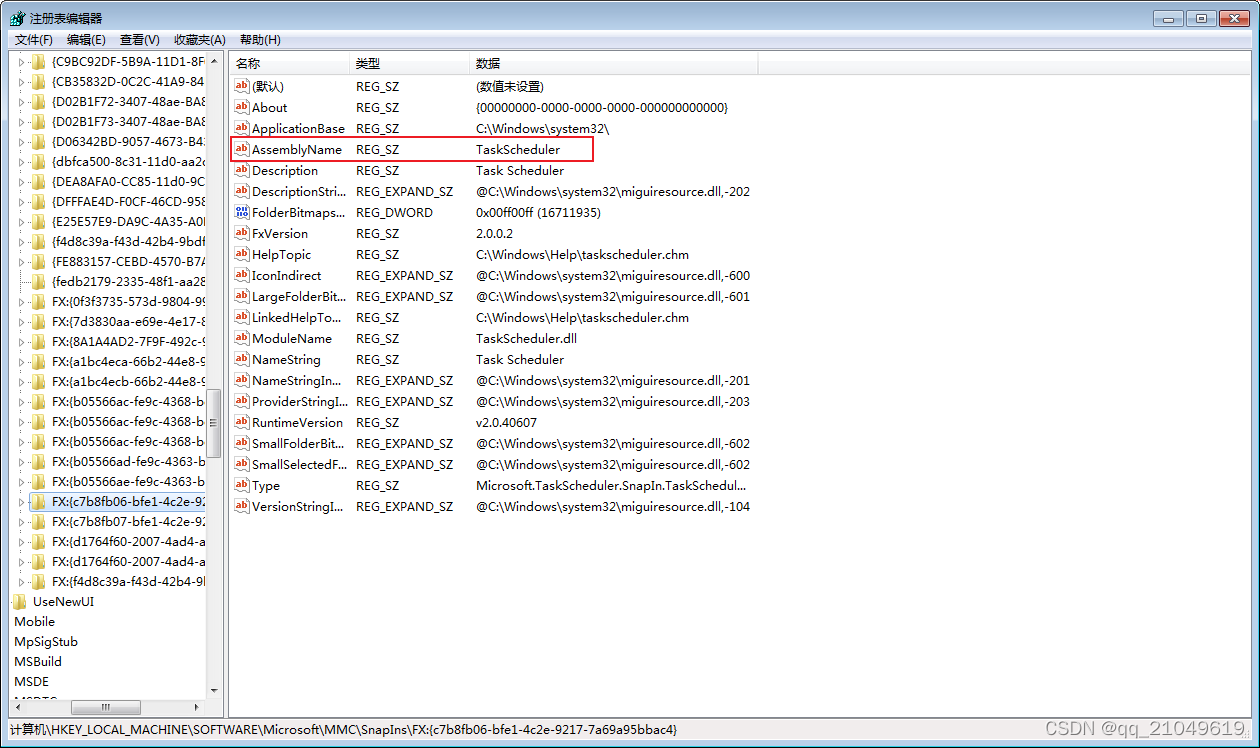
Task: Expand the FX:{c7b8fb07-bfe1-4c2e key
Action: pos(21,521)
